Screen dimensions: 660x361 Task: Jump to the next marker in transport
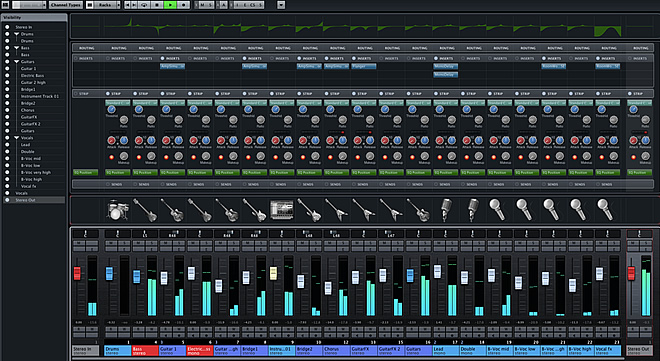click(x=134, y=5)
